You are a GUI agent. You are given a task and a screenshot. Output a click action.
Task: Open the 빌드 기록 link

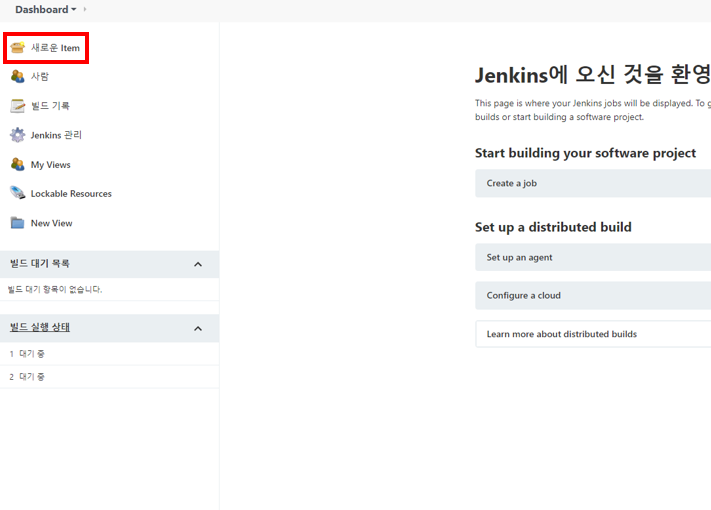50,106
